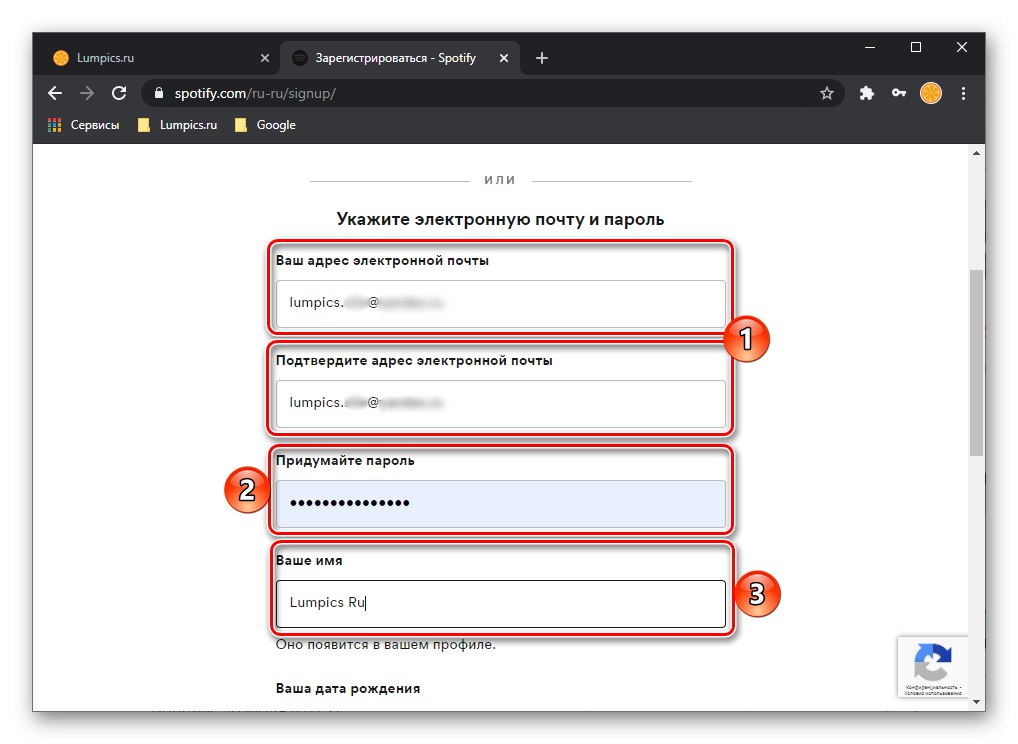This screenshot has width=1018, height=744.
Task: Click the site security padlock icon
Action: tap(158, 93)
